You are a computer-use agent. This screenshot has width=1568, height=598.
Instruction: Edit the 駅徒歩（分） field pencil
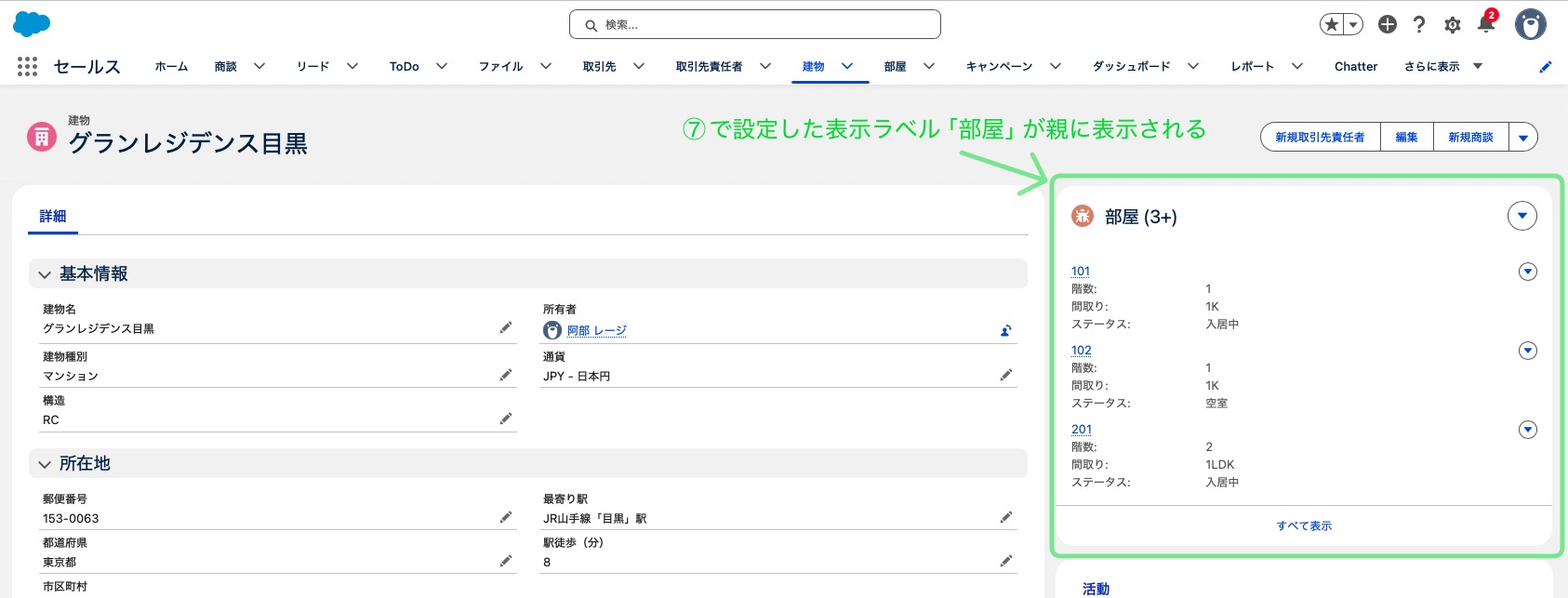[x=1006, y=561]
